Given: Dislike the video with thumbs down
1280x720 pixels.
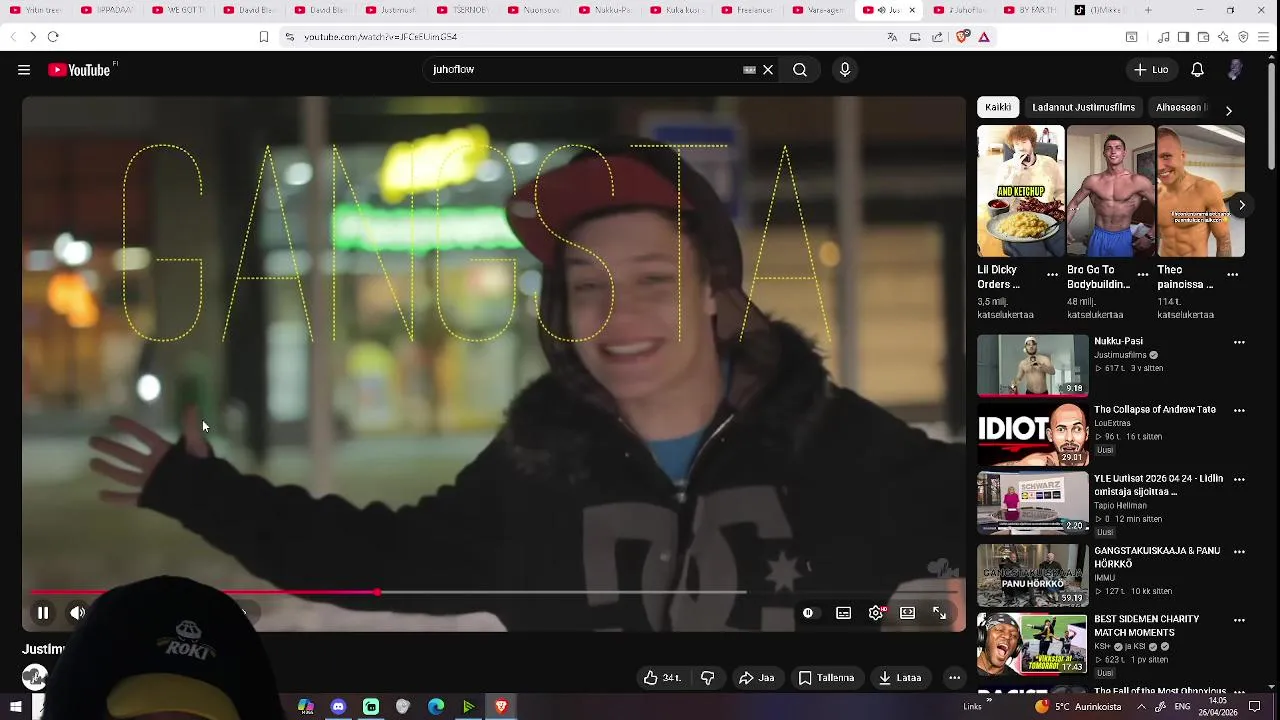Looking at the screenshot, I should (x=707, y=678).
